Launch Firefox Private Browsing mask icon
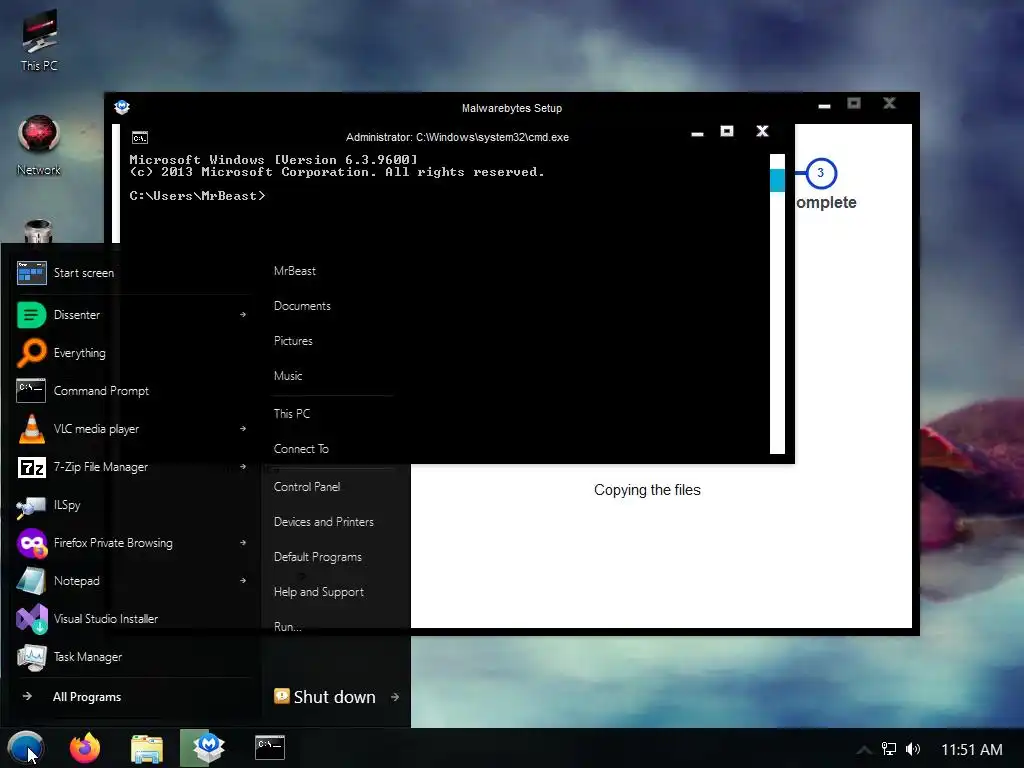 coord(31,543)
